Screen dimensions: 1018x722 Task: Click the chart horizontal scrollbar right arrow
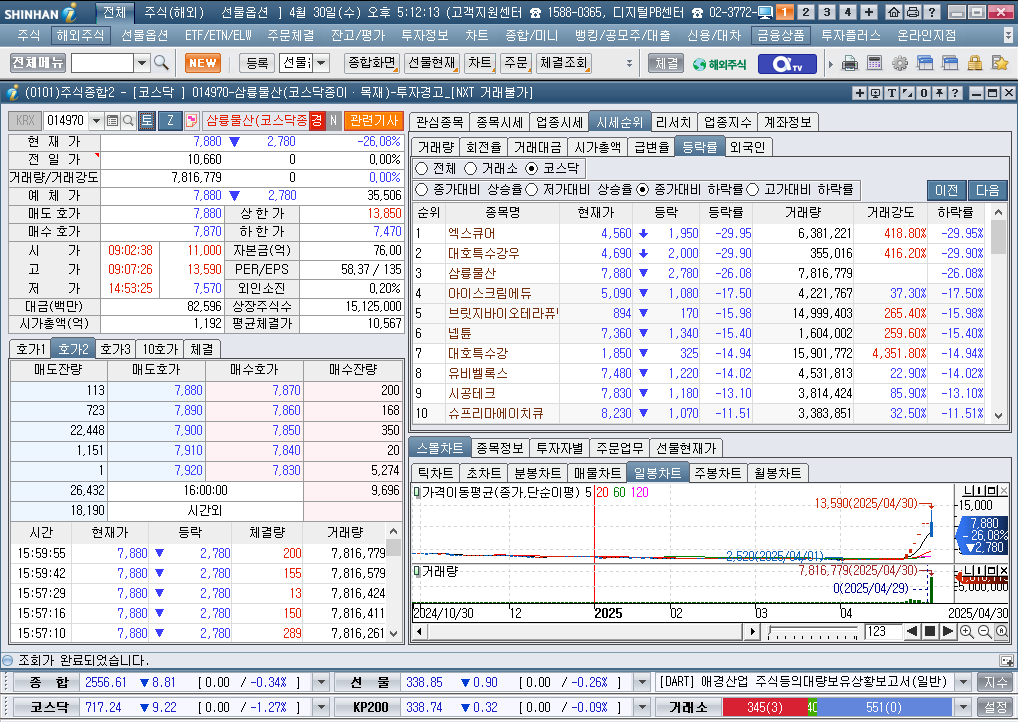click(752, 631)
